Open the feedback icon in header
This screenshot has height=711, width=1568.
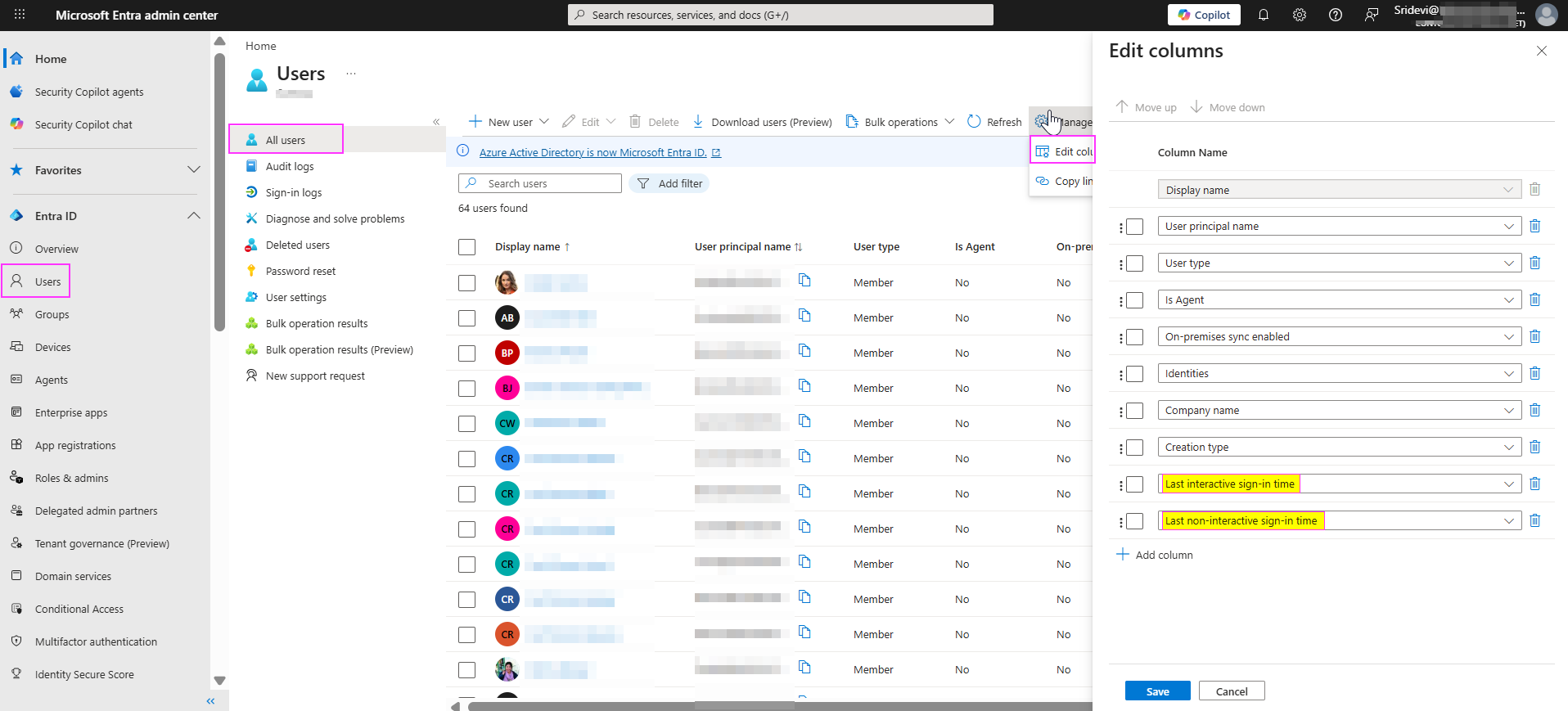coord(1372,15)
